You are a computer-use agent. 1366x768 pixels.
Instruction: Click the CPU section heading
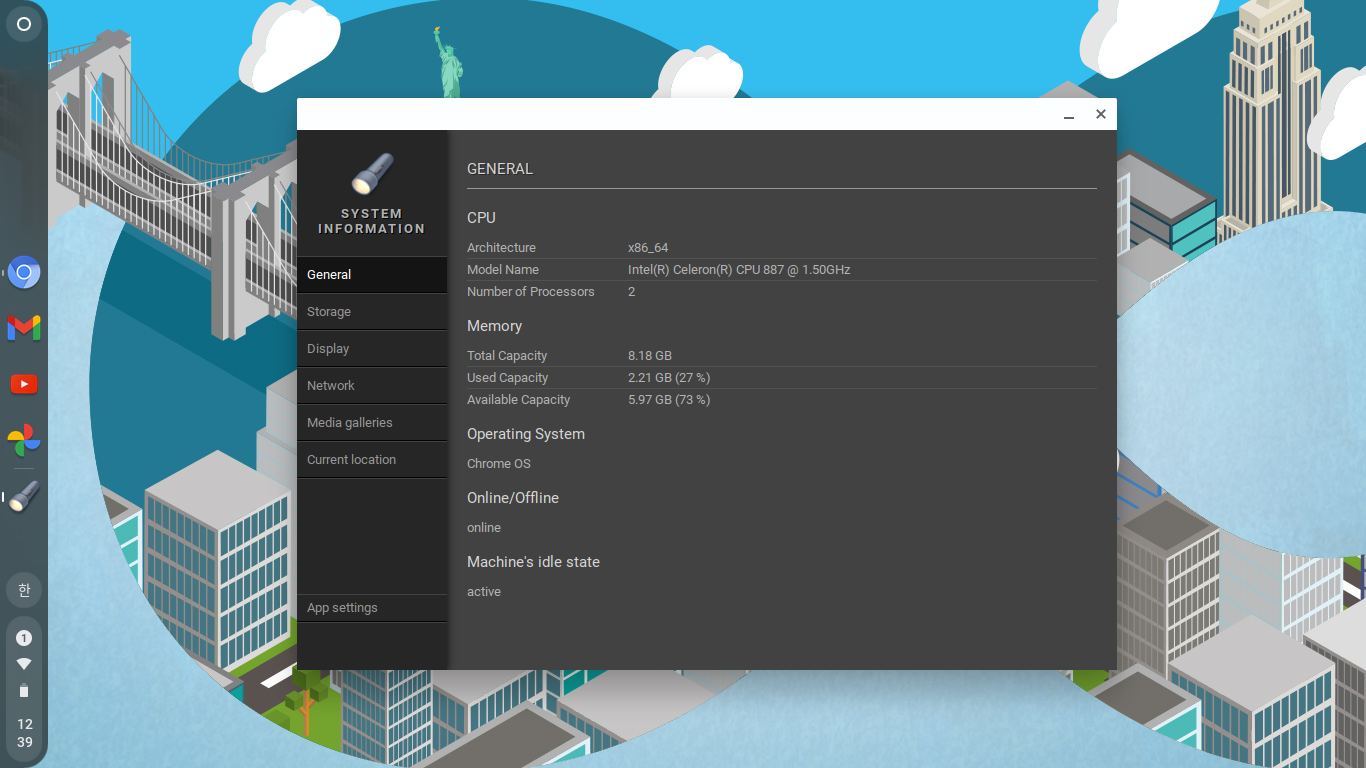click(x=481, y=218)
